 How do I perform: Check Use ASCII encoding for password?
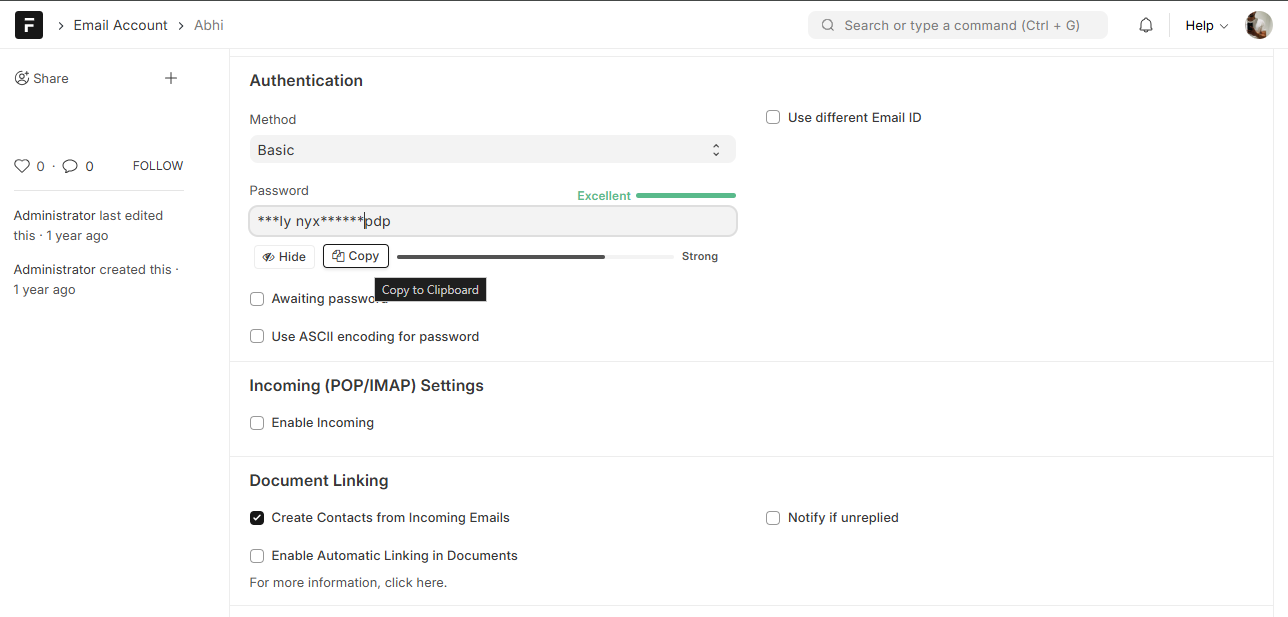click(257, 337)
